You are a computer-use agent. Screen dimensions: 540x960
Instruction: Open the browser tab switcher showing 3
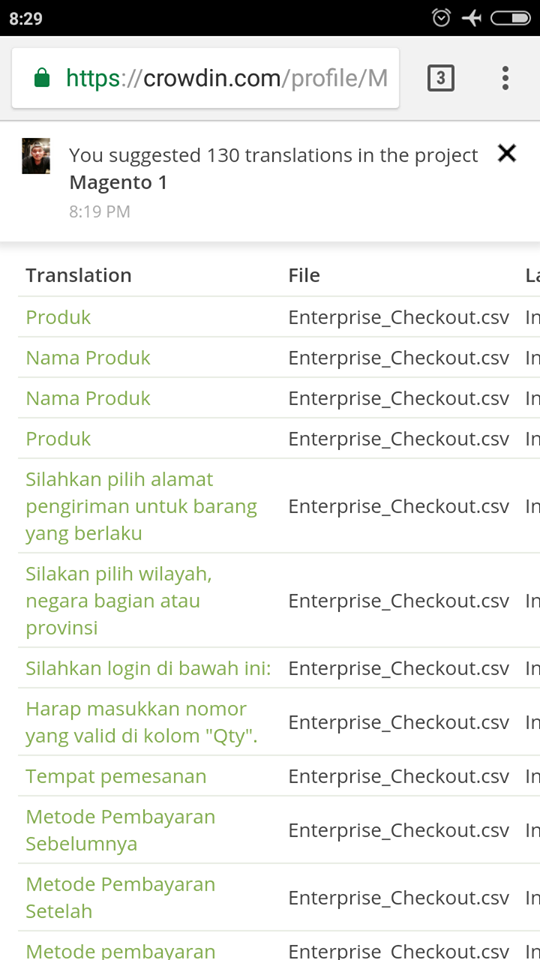pyautogui.click(x=440, y=78)
